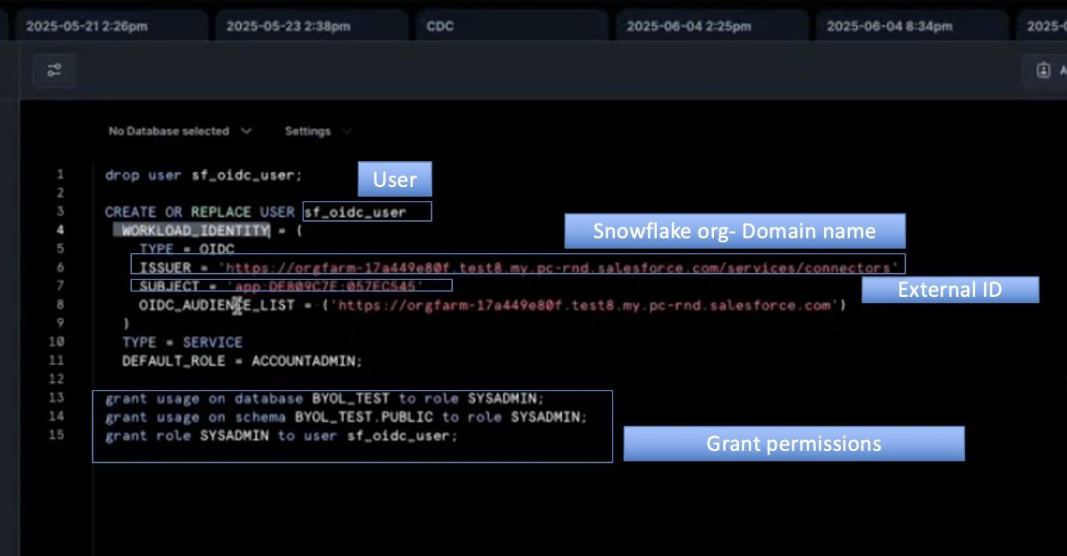Click line number 15 in the gutter
Image resolution: width=1067 pixels, height=556 pixels.
tap(56, 435)
